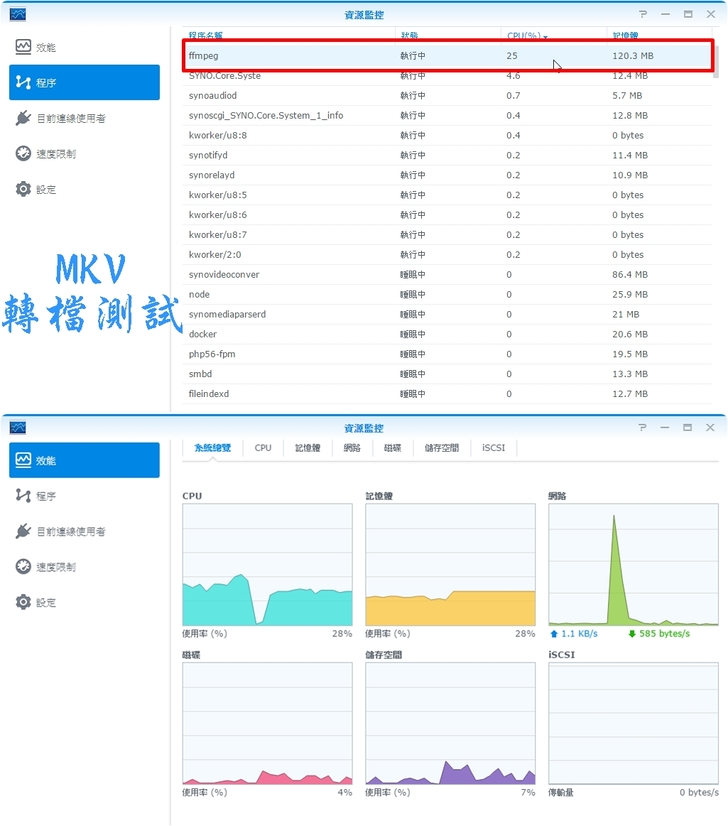The height and width of the screenshot is (826, 728).
Task: Open 速度限制 in the lower window sidebar
Action: (55, 567)
